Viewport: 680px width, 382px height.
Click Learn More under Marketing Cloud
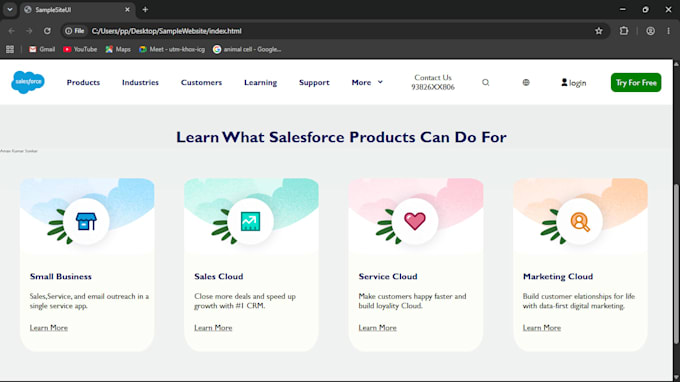(542, 328)
